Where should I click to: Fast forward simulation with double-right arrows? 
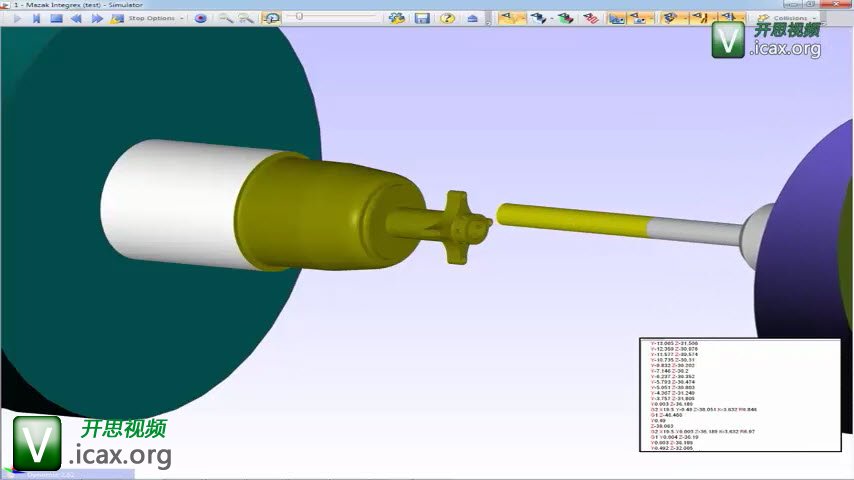tap(97, 19)
